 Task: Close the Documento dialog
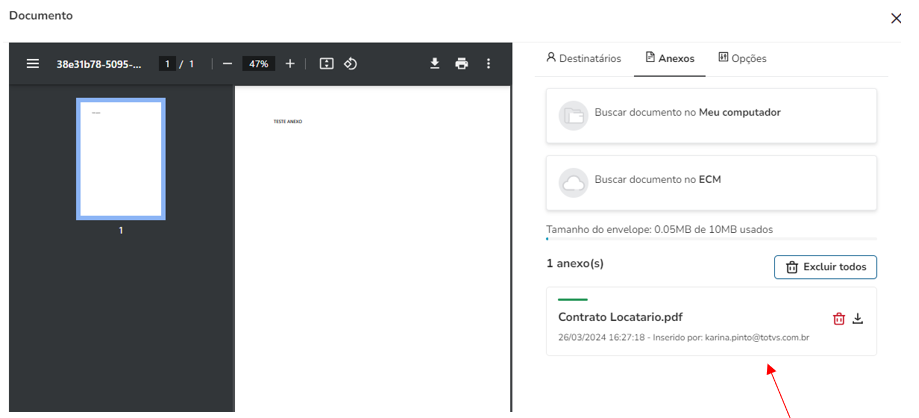(x=895, y=17)
